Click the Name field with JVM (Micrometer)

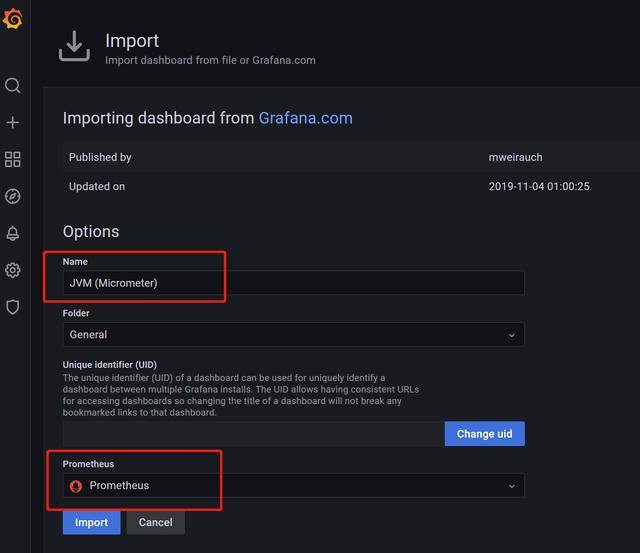pyautogui.click(x=293, y=283)
